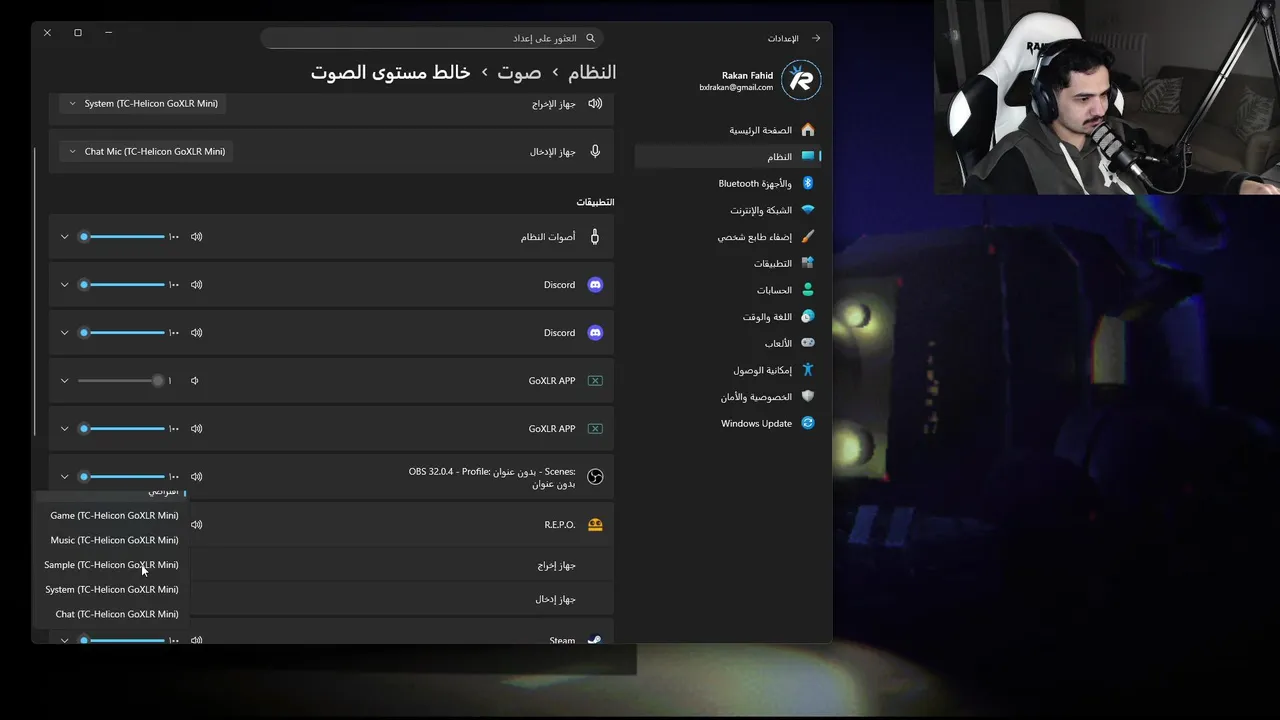This screenshot has width=1280, height=720.
Task: Choose System option in R.E.P.O. device list
Action: (111, 589)
